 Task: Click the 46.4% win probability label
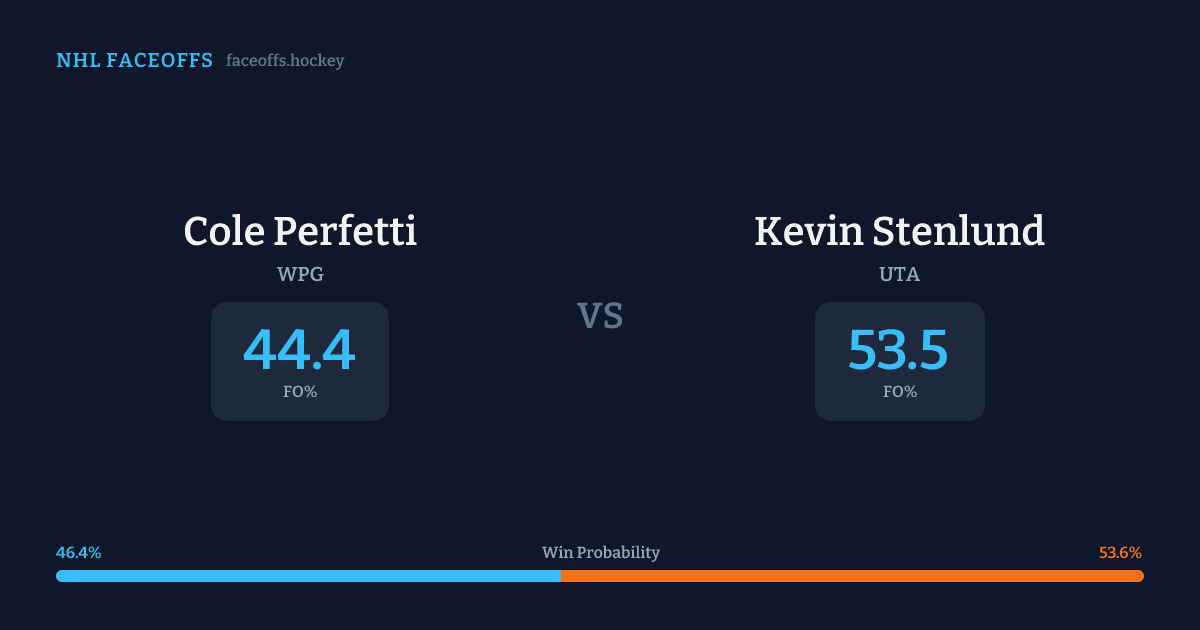[x=79, y=553]
